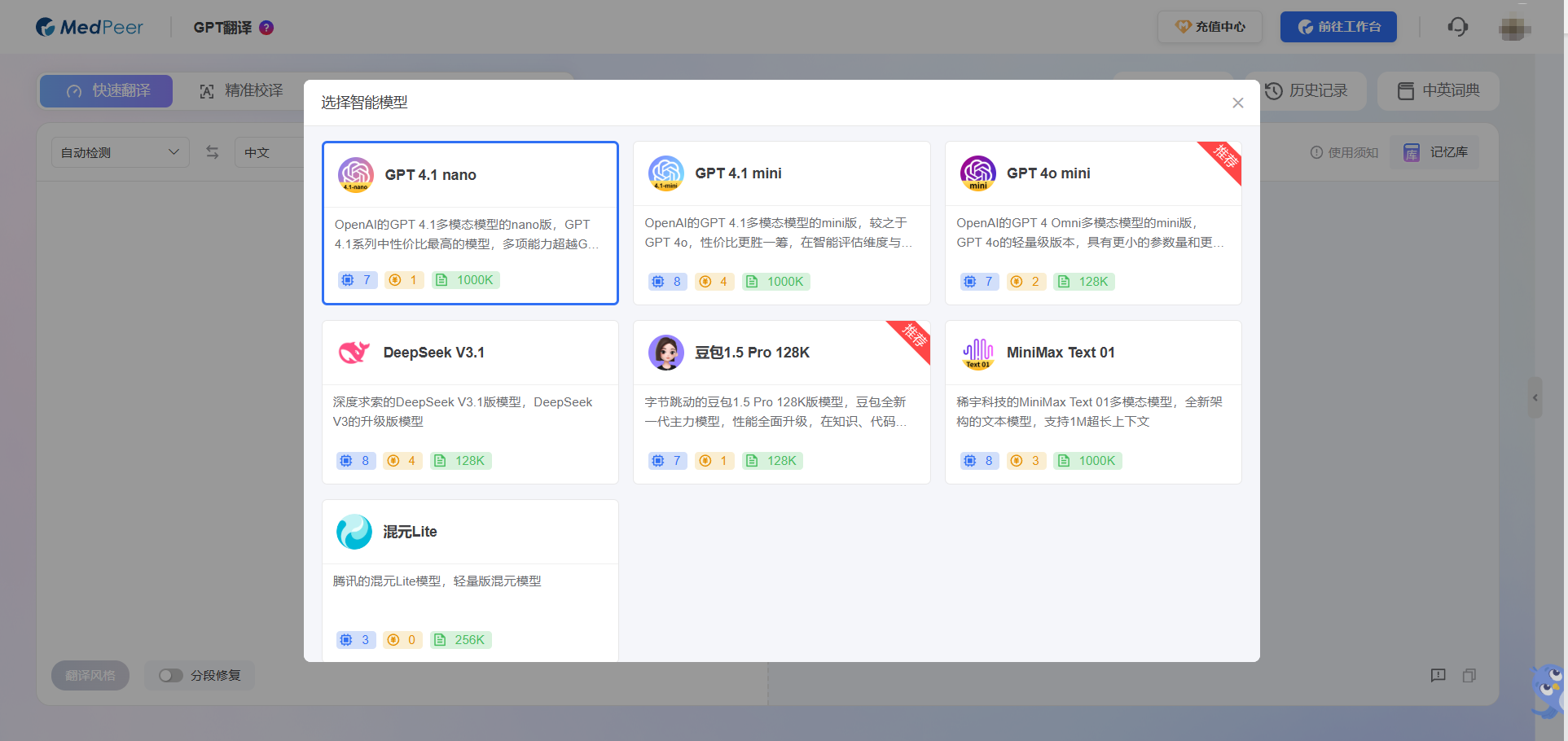Open the customer service headset icon
The width and height of the screenshot is (1568, 741).
(1457, 27)
